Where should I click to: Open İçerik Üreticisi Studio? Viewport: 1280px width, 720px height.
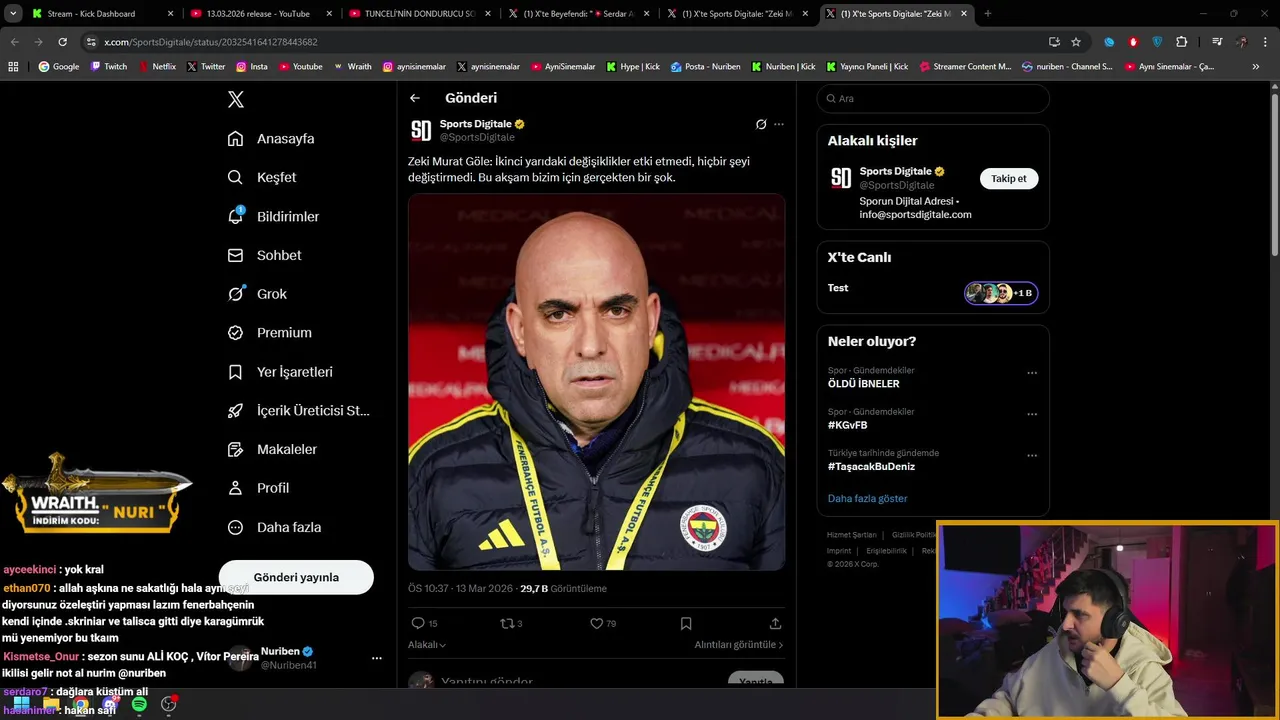pos(298,410)
